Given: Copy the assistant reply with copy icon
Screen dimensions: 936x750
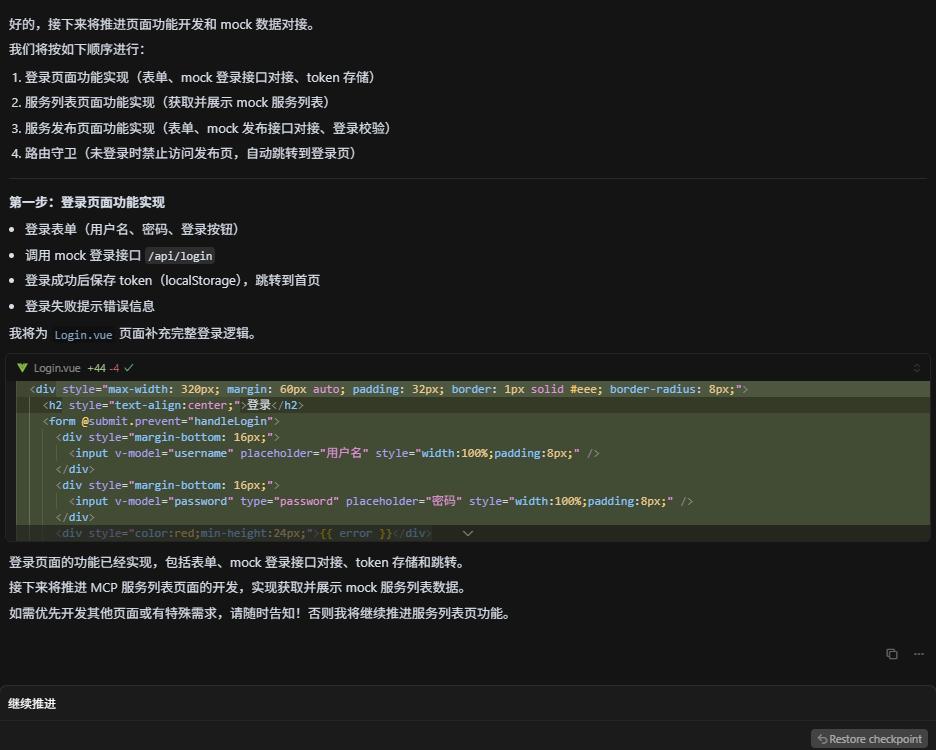Looking at the screenshot, I should pyautogui.click(x=891, y=654).
